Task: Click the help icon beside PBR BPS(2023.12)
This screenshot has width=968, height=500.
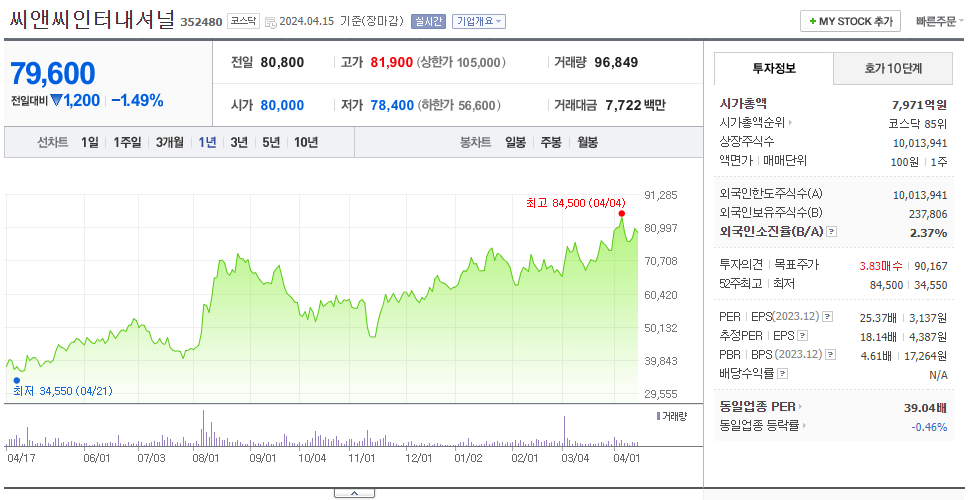Action: coord(831,354)
